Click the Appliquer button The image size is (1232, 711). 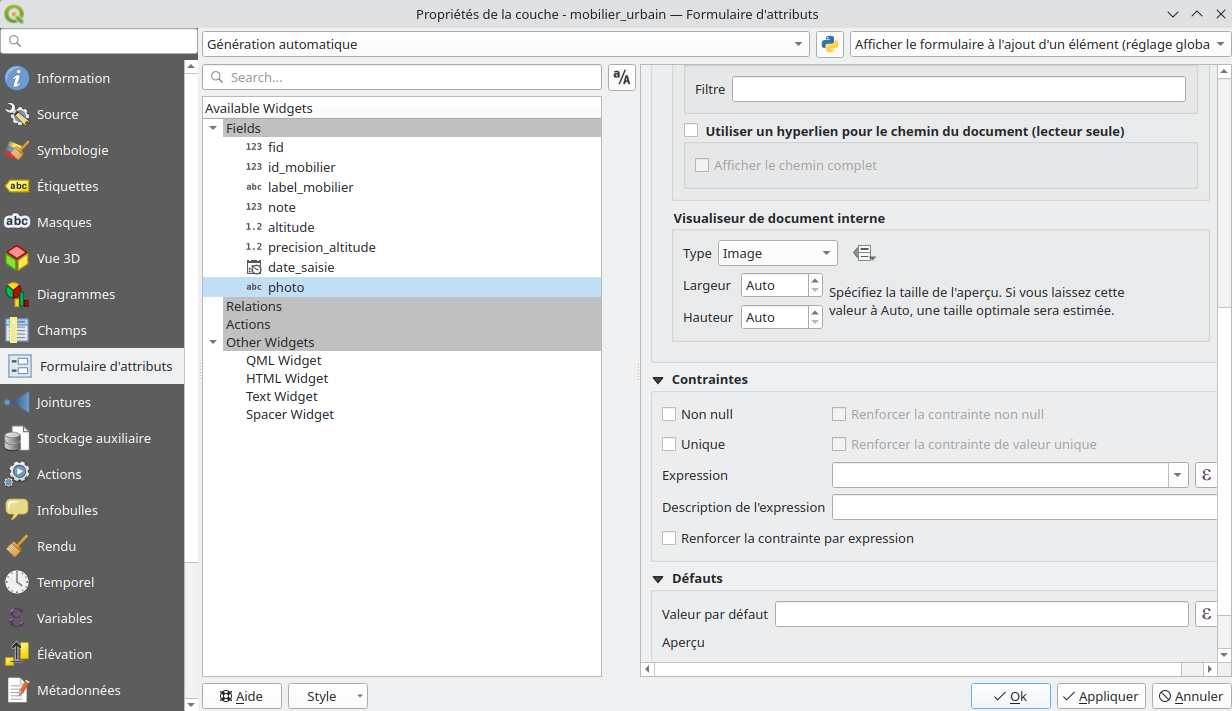point(1100,696)
